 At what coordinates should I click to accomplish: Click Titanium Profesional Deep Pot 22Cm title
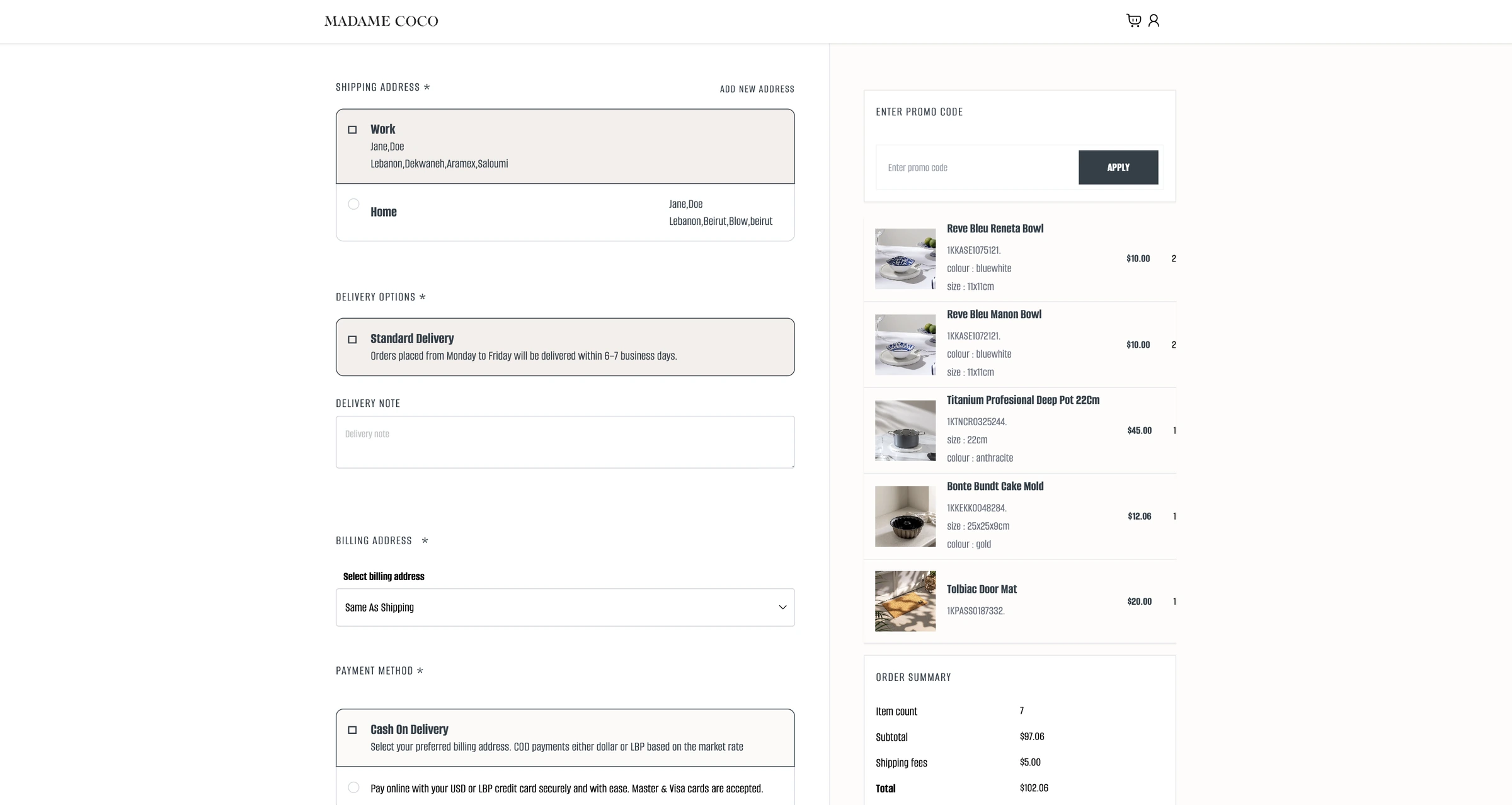coord(1023,400)
